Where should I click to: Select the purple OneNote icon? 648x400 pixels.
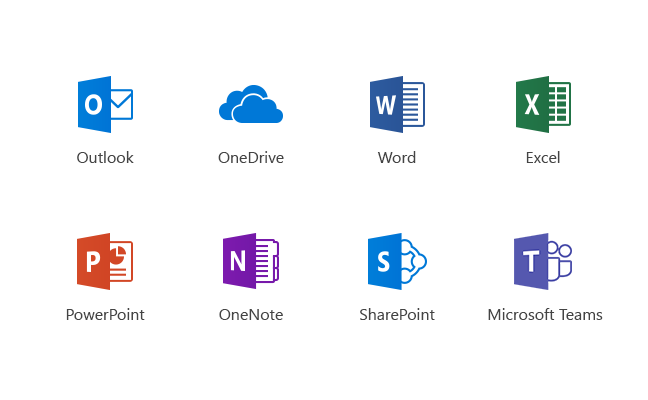tap(250, 262)
